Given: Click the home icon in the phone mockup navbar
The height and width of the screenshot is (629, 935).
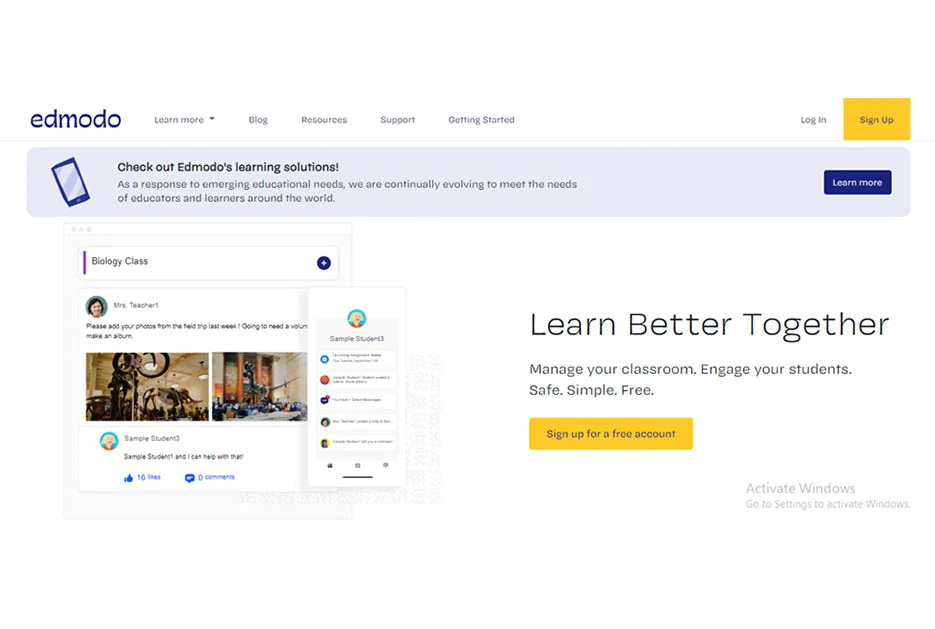Looking at the screenshot, I should pyautogui.click(x=328, y=465).
